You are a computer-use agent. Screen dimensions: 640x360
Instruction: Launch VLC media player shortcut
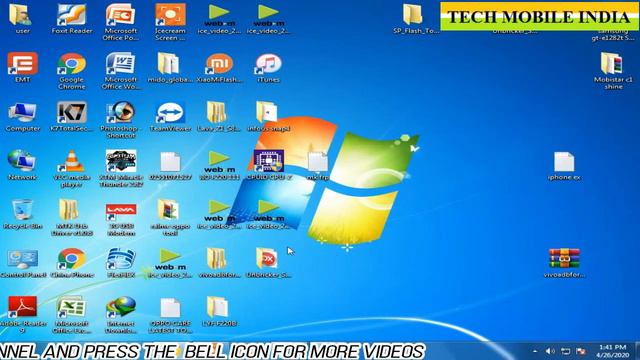(x=72, y=162)
